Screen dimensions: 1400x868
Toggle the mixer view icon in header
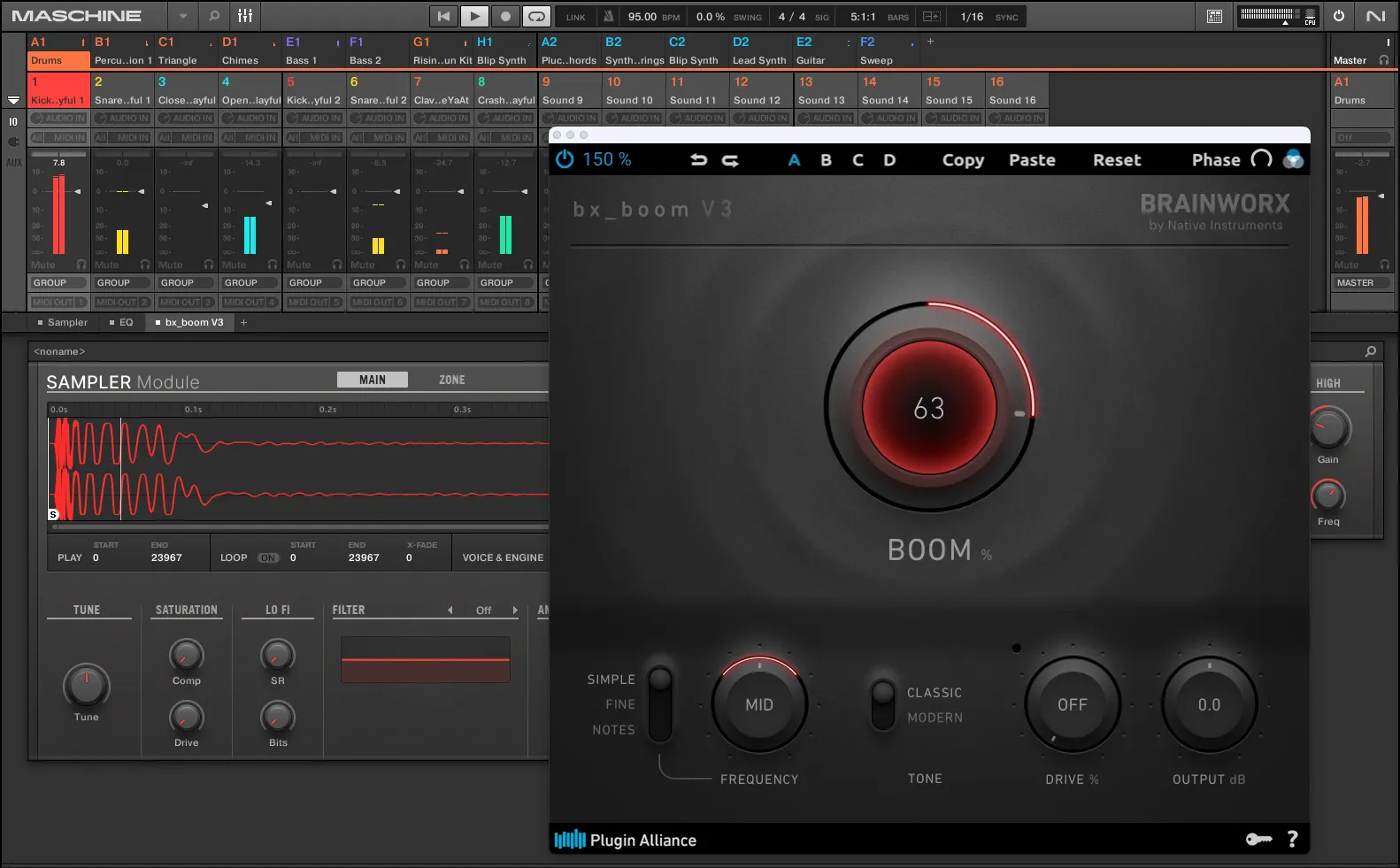pyautogui.click(x=245, y=16)
